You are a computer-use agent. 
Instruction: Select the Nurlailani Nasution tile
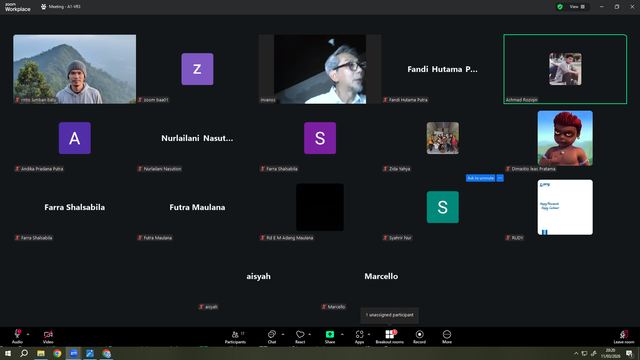[197, 138]
